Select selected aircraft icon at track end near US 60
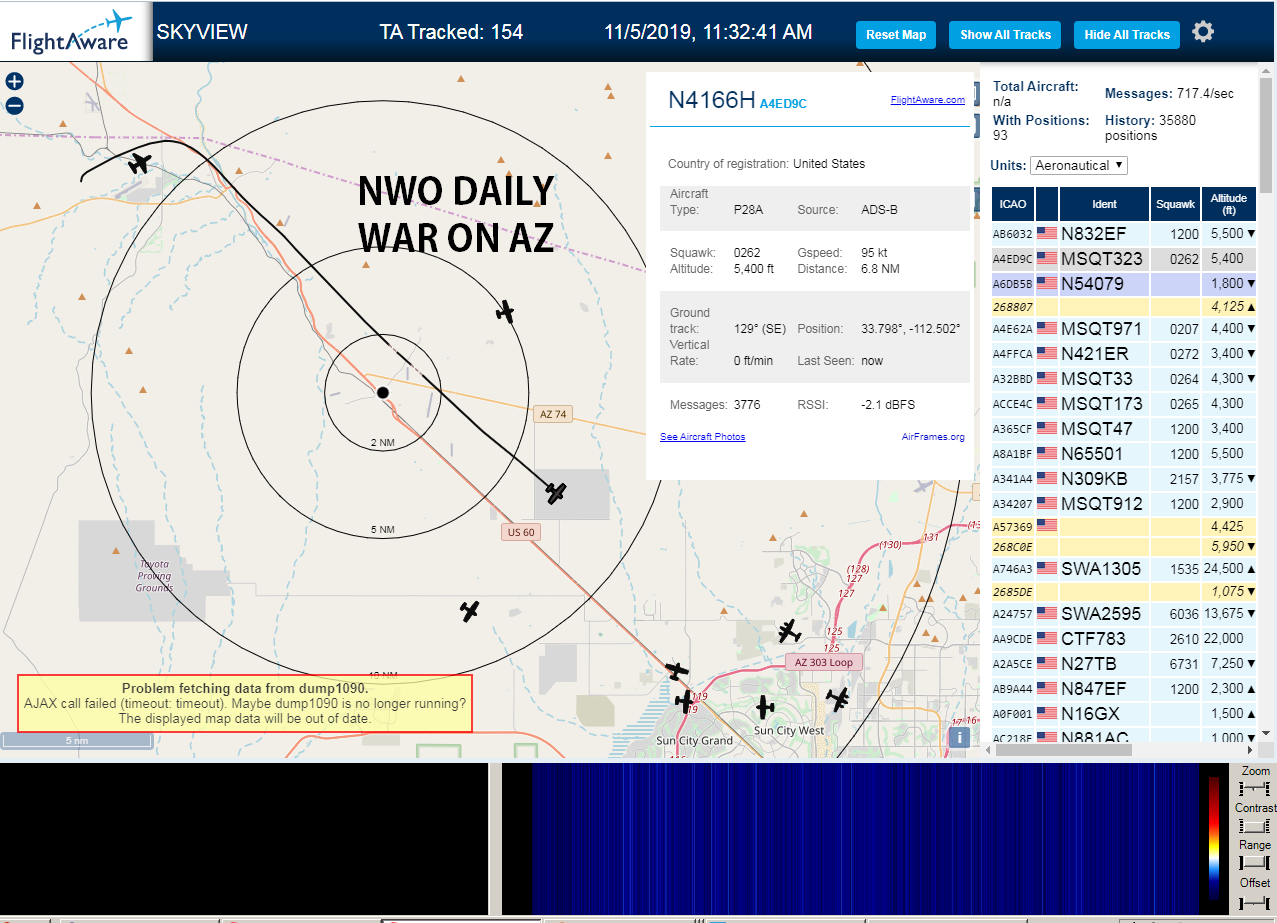 pyautogui.click(x=556, y=492)
